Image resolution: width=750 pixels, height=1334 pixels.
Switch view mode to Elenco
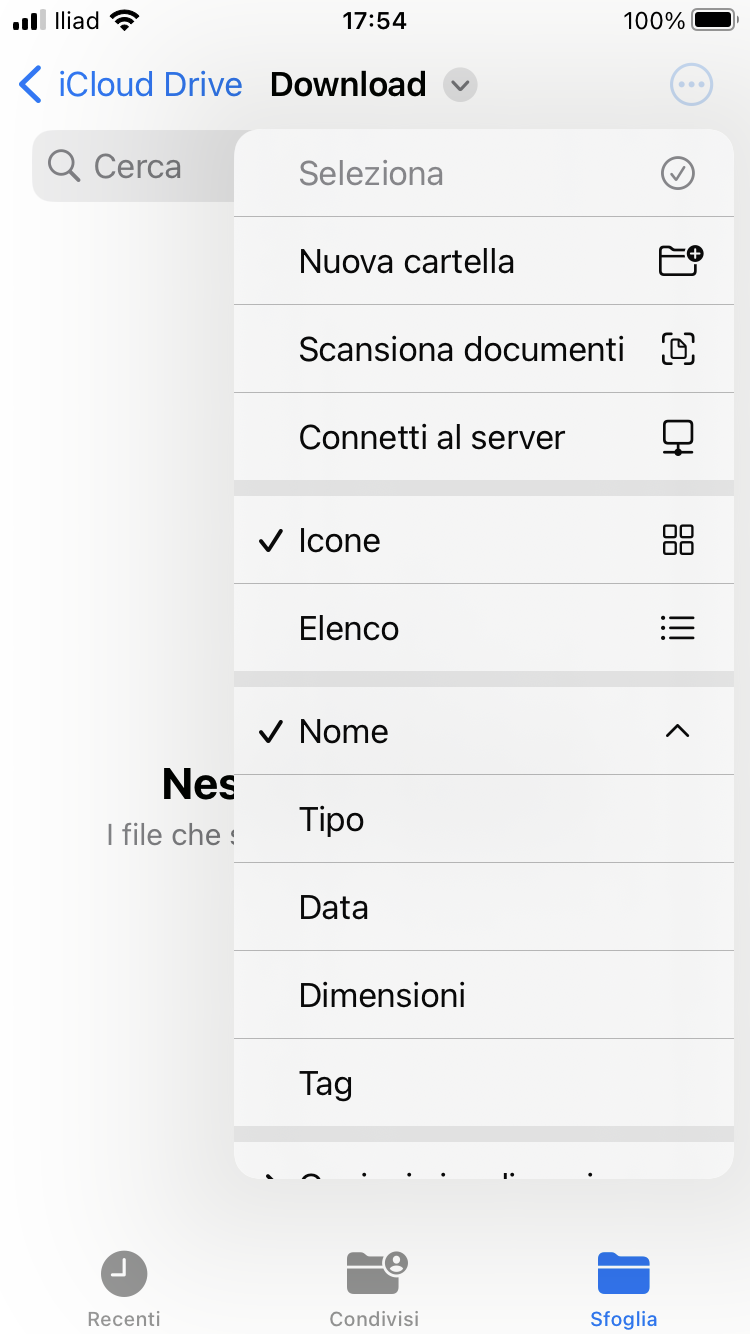pos(484,628)
